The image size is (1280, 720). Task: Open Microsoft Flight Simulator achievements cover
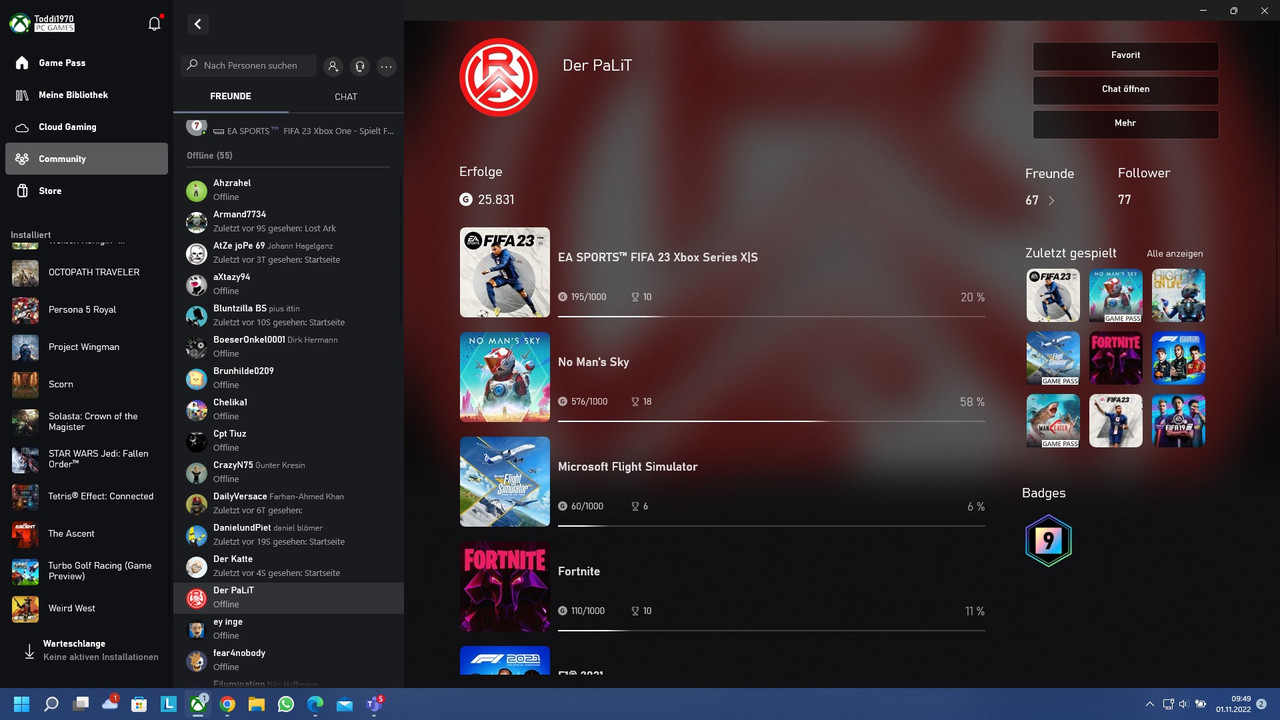tap(505, 482)
